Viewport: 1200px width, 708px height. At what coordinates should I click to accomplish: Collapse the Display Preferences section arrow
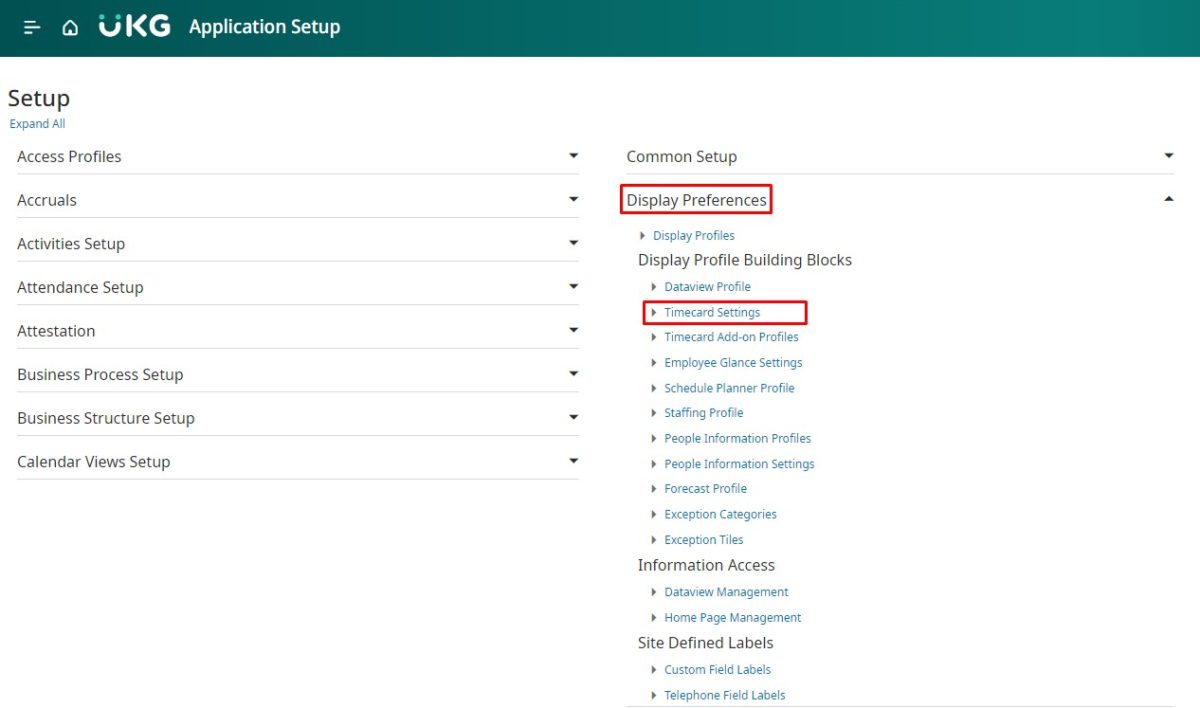pos(1168,200)
